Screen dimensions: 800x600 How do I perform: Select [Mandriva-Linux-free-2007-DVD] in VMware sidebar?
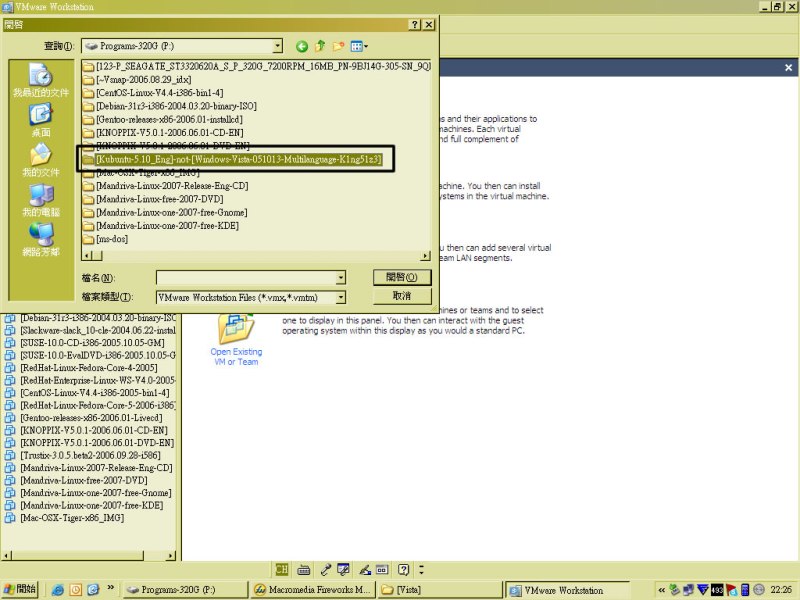pos(84,481)
